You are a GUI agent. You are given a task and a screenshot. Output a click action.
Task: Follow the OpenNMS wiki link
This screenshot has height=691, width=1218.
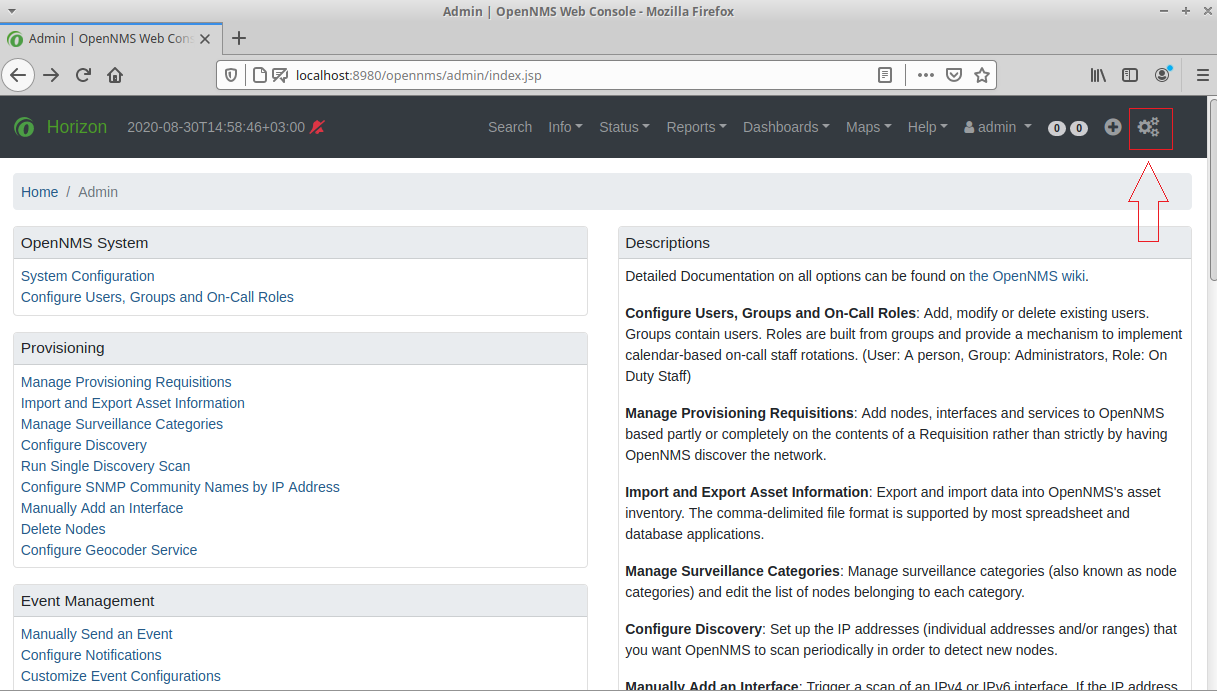1027,276
